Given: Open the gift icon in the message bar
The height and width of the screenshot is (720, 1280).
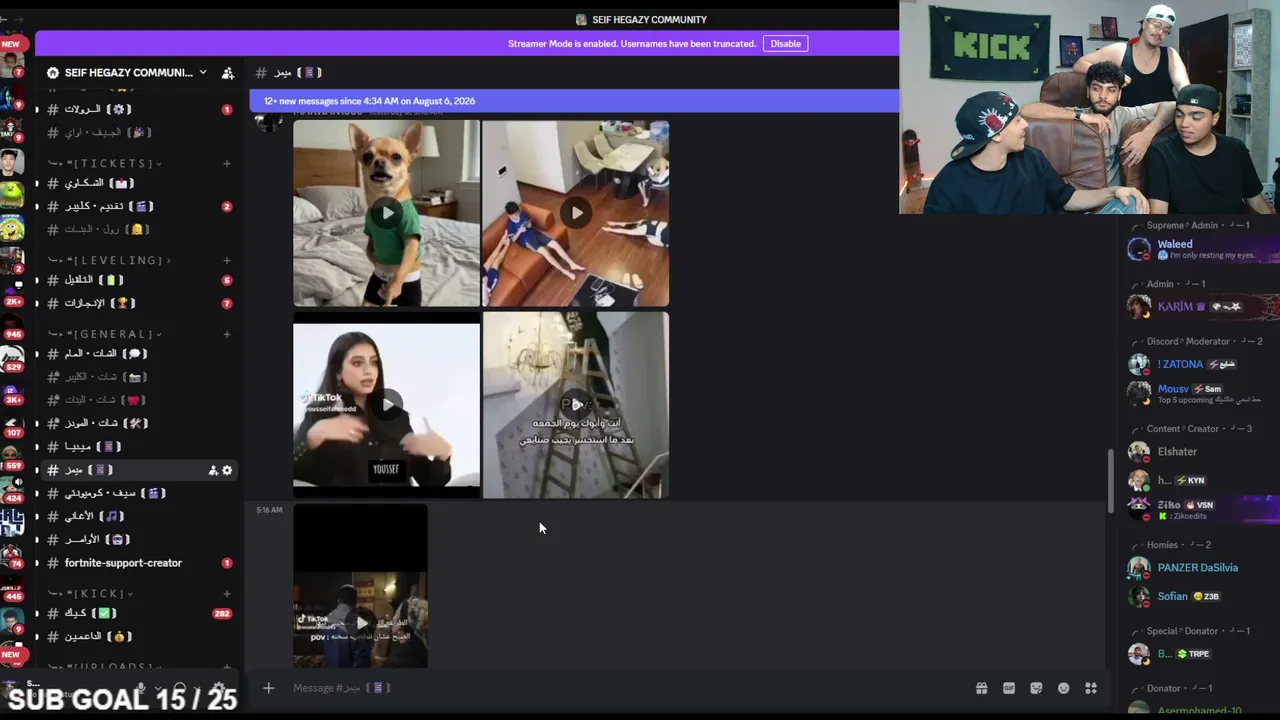Looking at the screenshot, I should point(981,688).
